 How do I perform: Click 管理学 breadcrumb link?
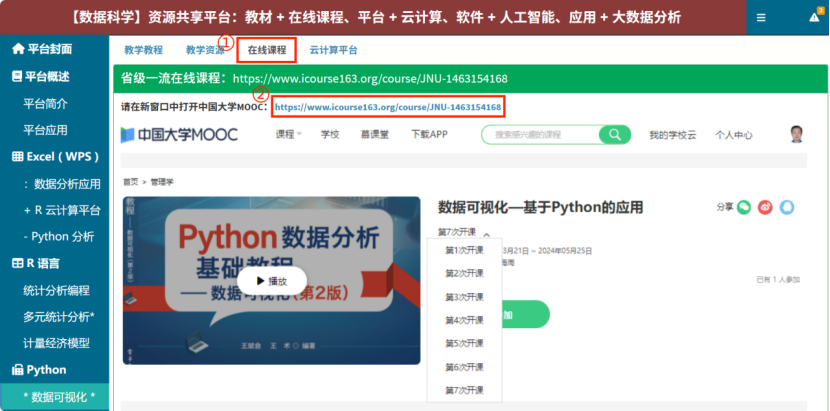tap(162, 182)
